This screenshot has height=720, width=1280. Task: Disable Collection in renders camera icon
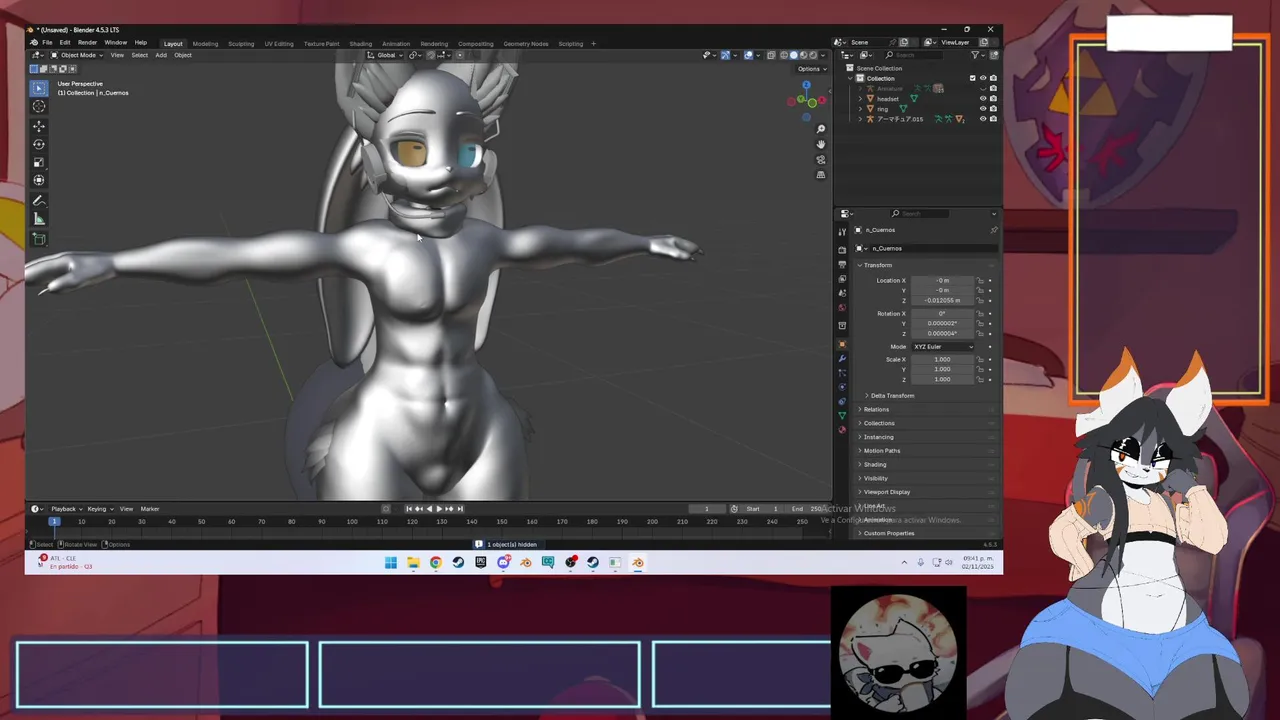[x=992, y=78]
